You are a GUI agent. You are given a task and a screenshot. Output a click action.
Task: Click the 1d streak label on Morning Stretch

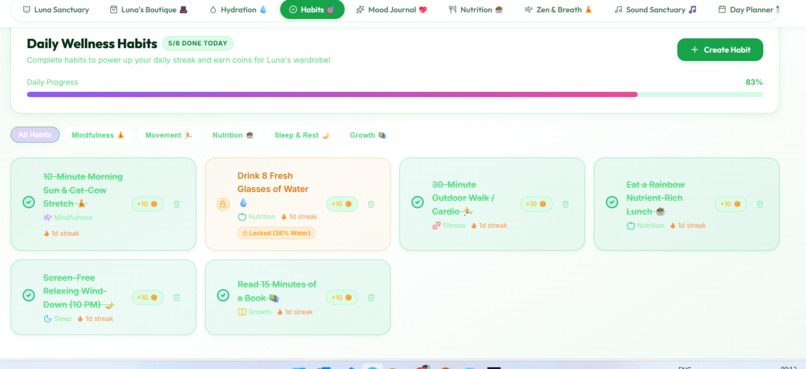(62, 233)
